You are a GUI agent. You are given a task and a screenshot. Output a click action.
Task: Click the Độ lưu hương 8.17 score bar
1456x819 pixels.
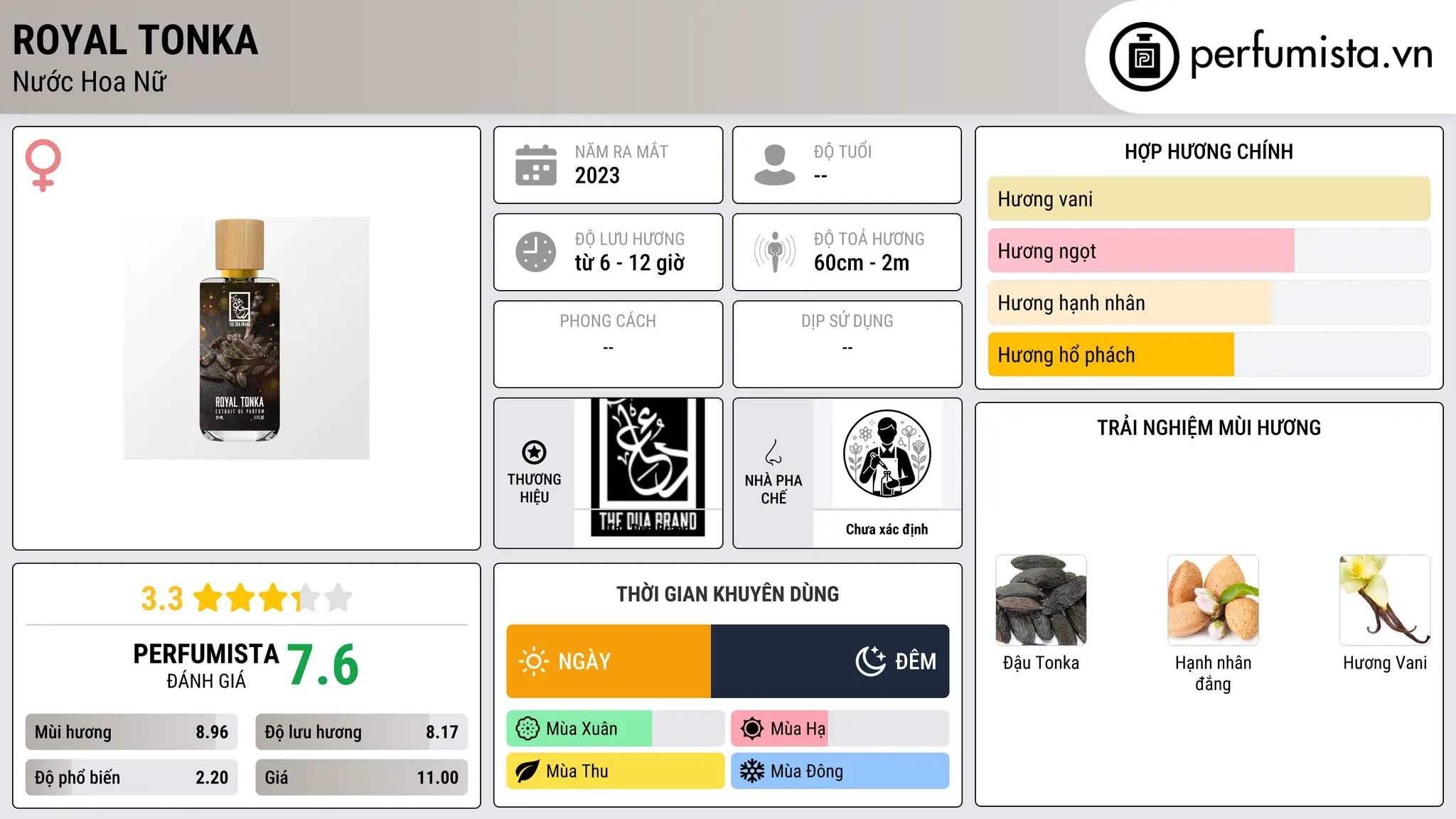(362, 732)
